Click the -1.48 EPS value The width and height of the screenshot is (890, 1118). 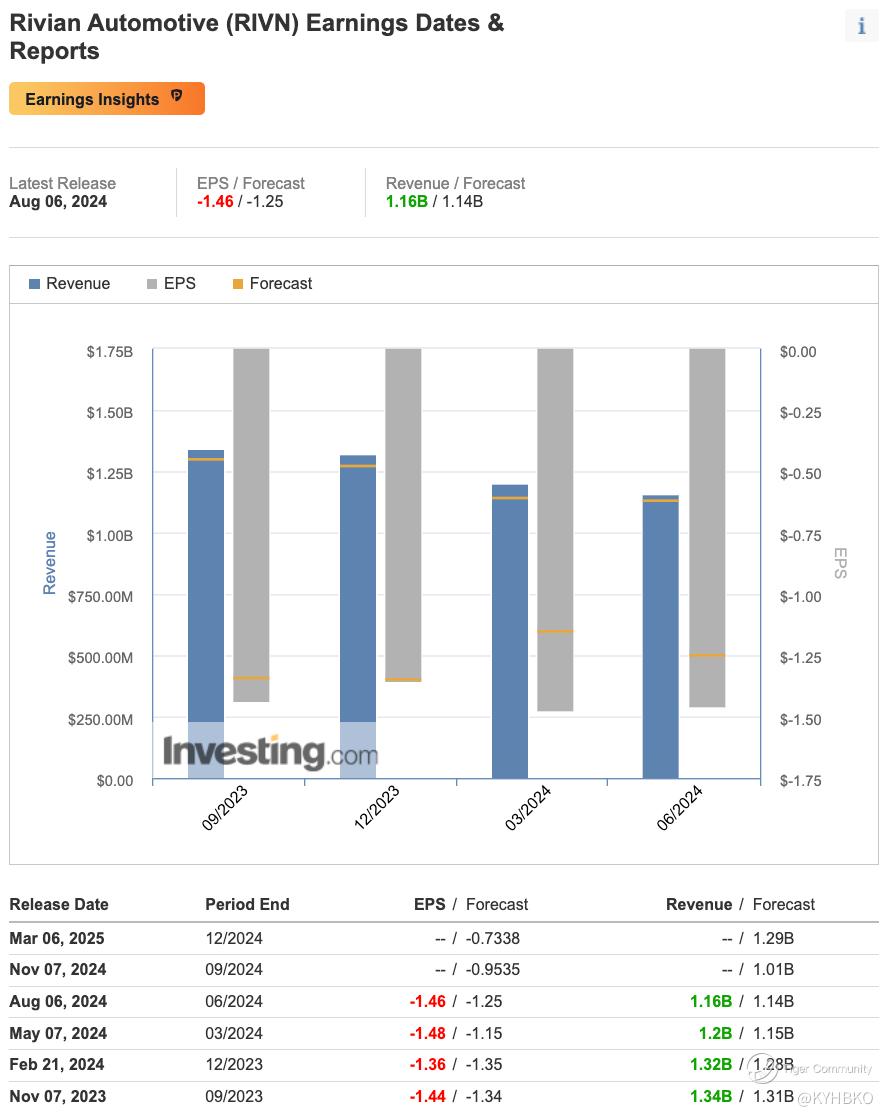(x=428, y=1033)
